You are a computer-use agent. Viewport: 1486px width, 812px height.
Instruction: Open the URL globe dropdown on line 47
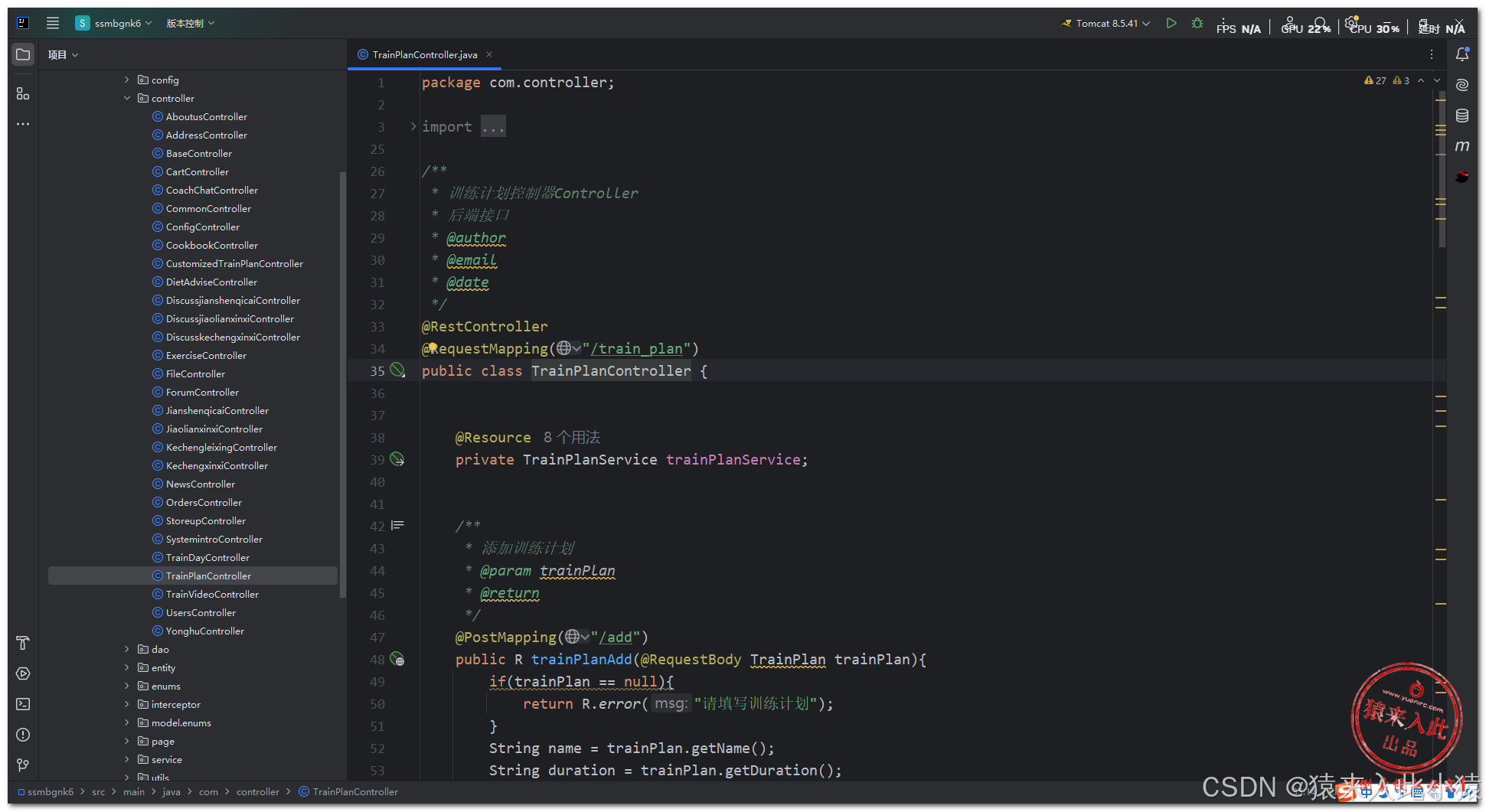[x=577, y=637]
